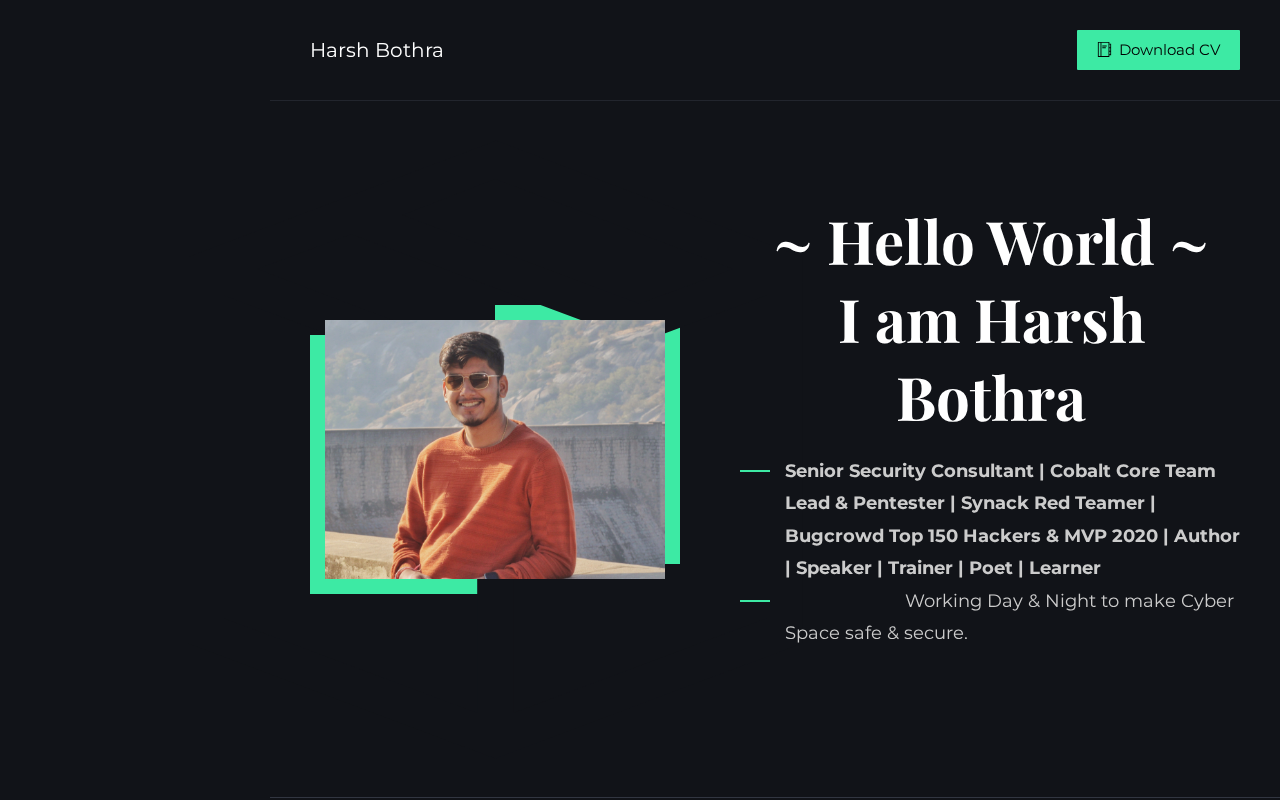
Task: Click the "I am Harsh" heading line
Action: coord(991,320)
